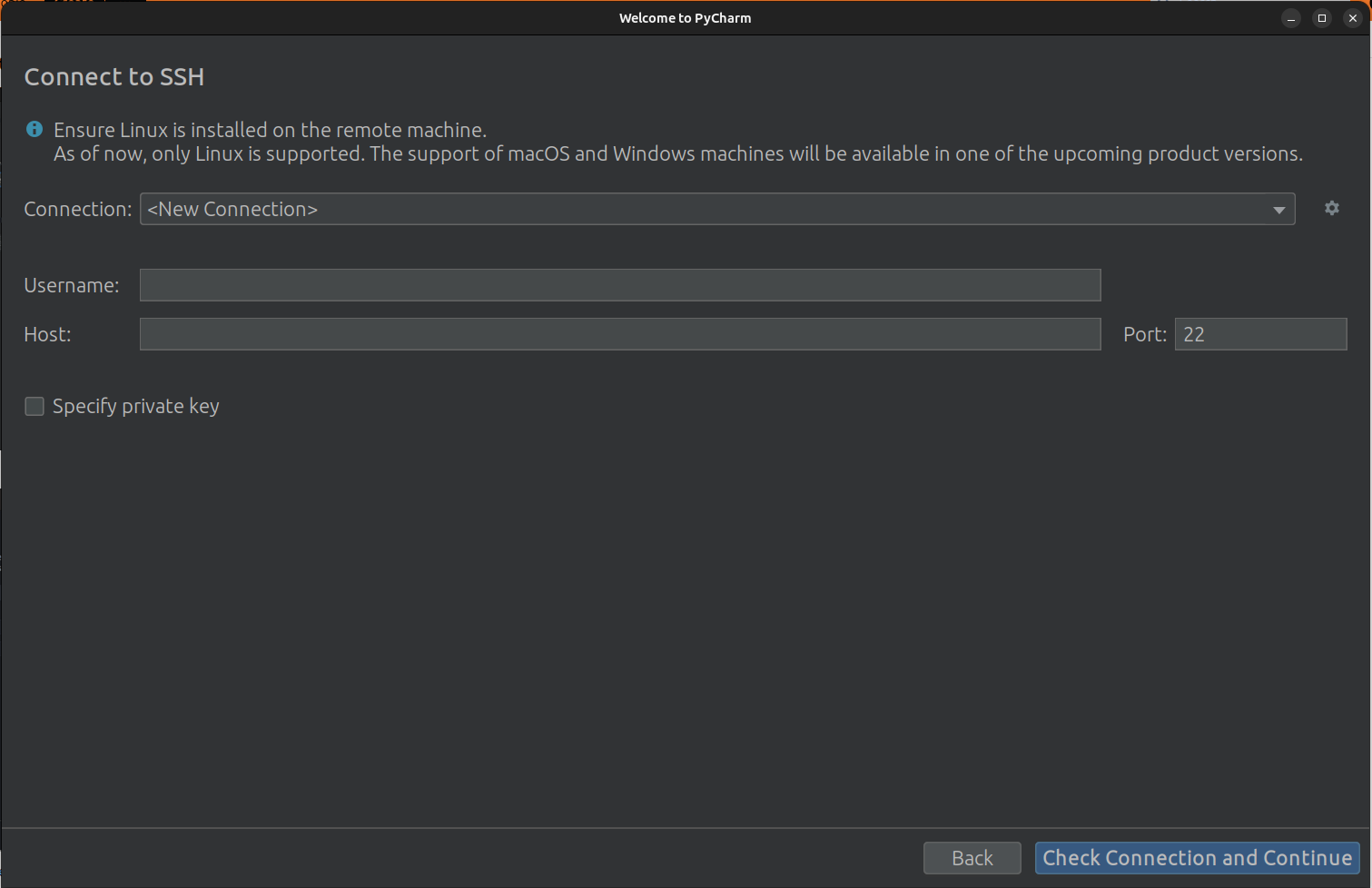Click the Welcome to PyCharm title text
Screen dimensions: 1372x888
click(686, 18)
